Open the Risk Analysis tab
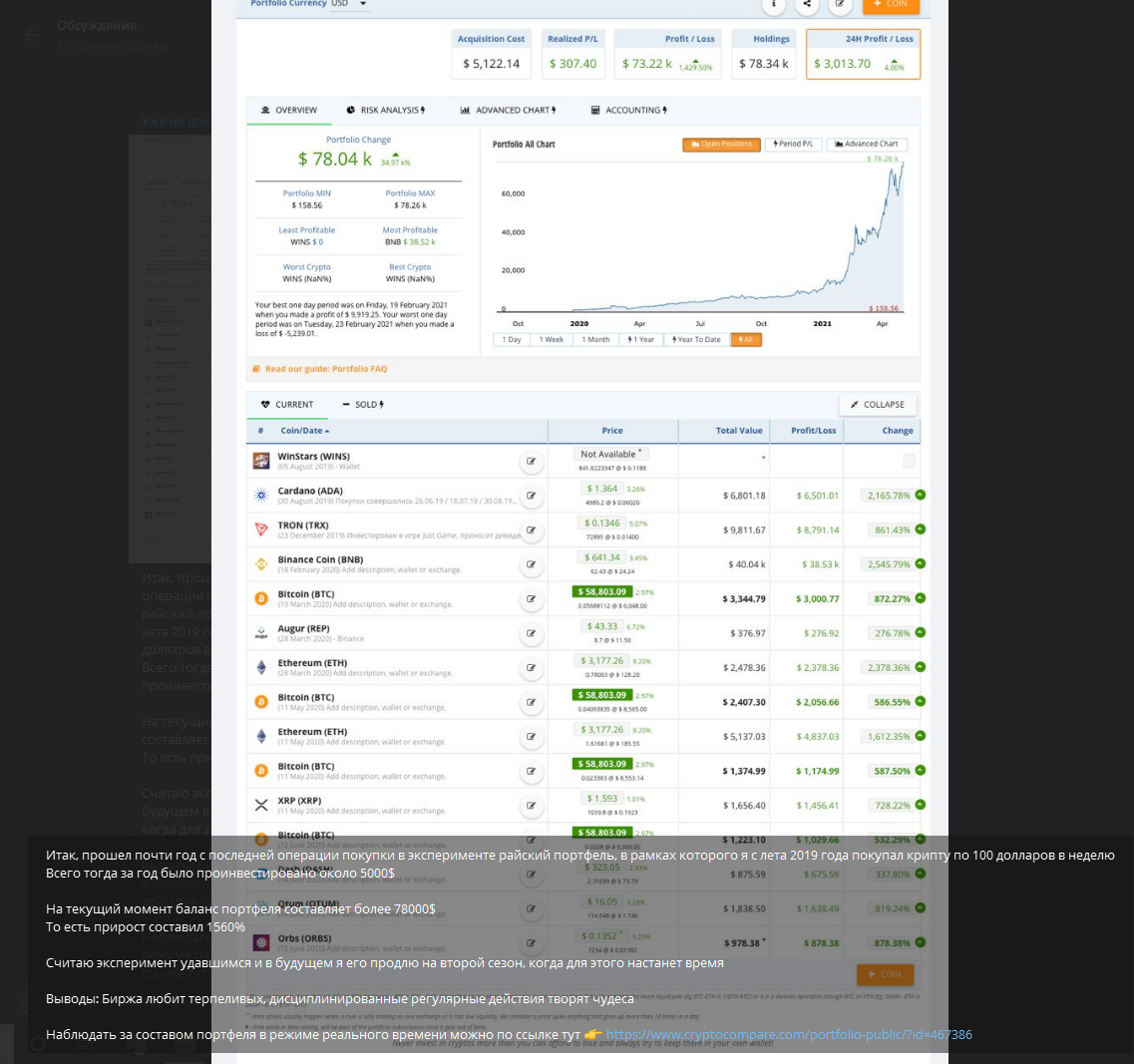This screenshot has width=1134, height=1064. pos(385,110)
